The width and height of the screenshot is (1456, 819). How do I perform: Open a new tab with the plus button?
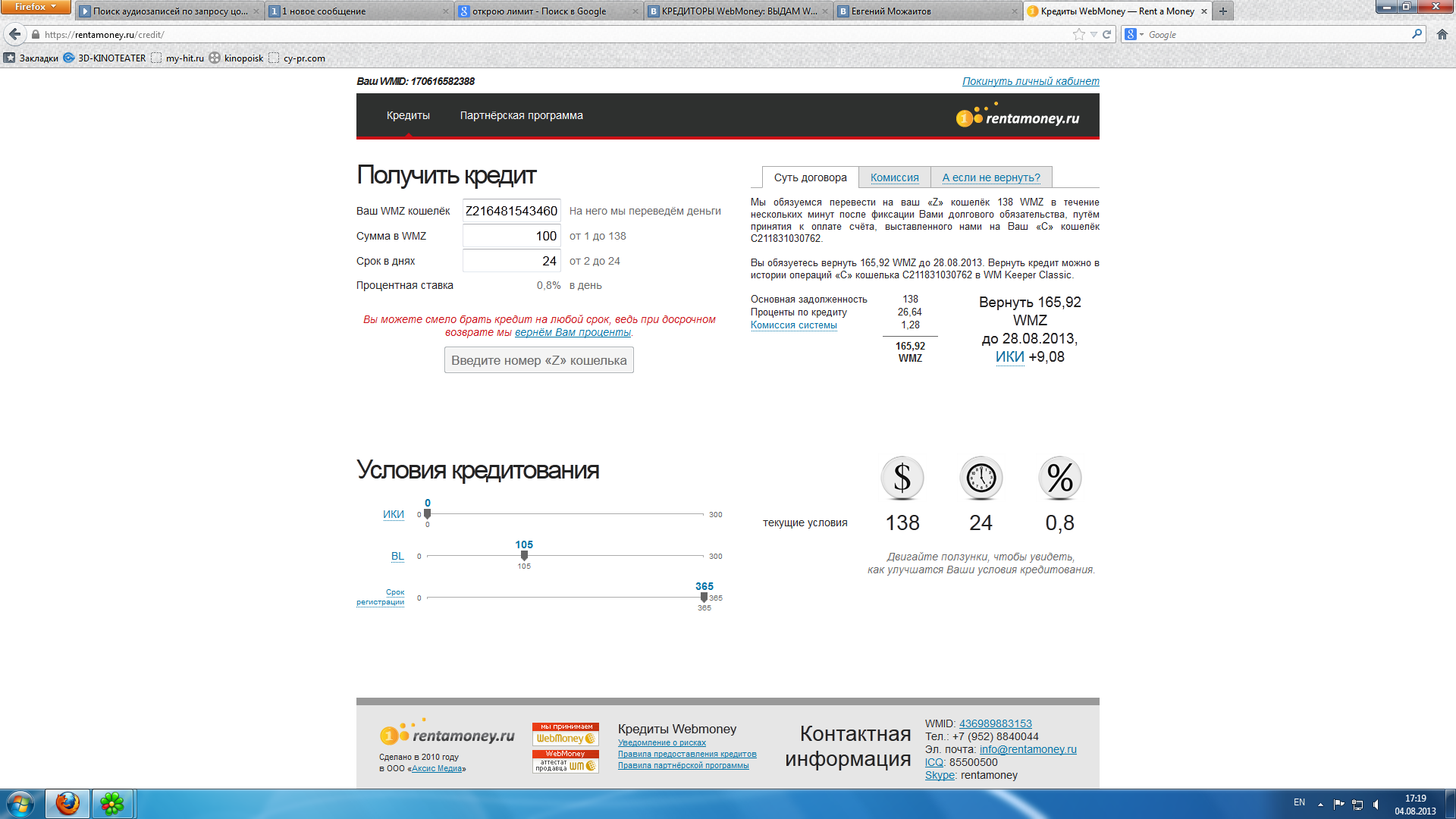(1222, 11)
